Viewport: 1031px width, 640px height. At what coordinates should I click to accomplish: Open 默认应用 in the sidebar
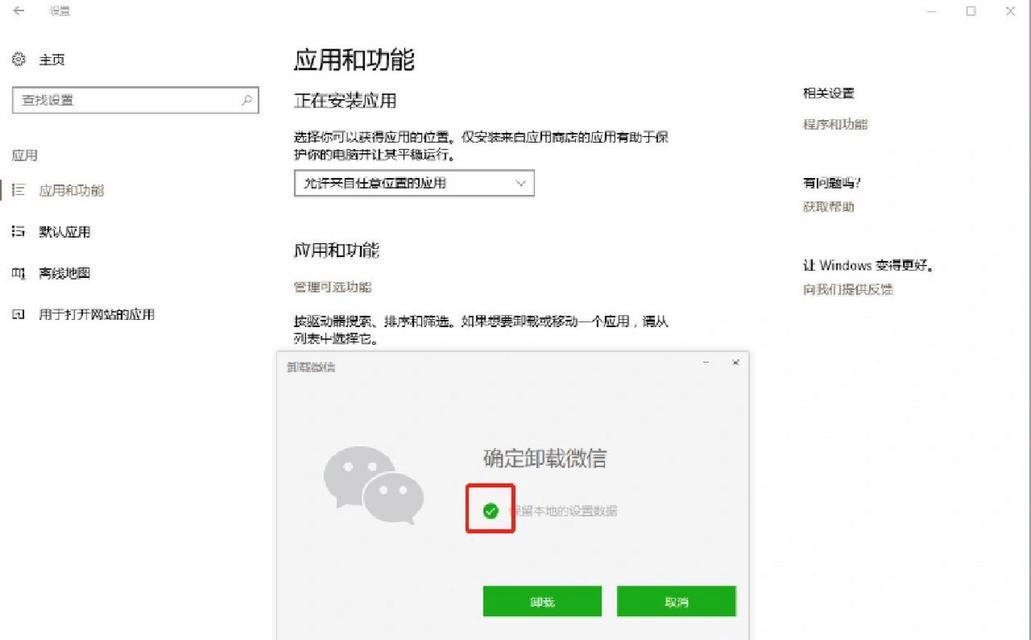(x=64, y=232)
